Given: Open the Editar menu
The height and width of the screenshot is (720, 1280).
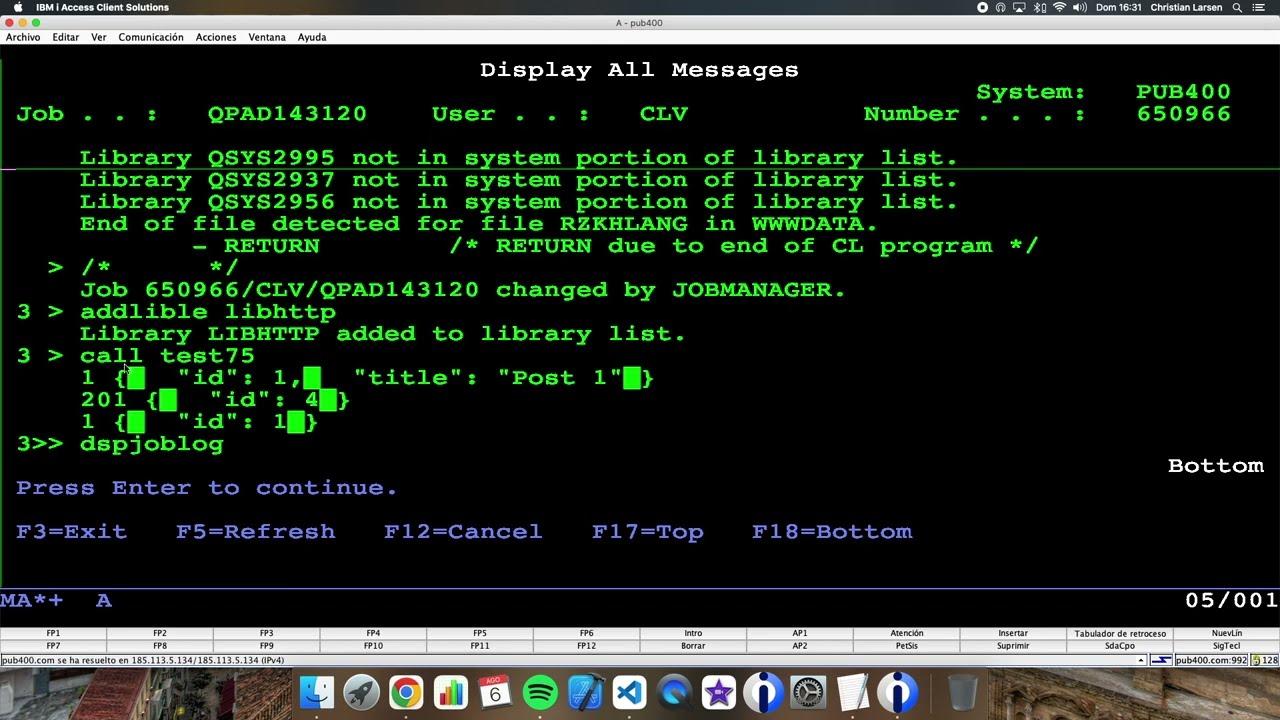Looking at the screenshot, I should [x=66, y=37].
